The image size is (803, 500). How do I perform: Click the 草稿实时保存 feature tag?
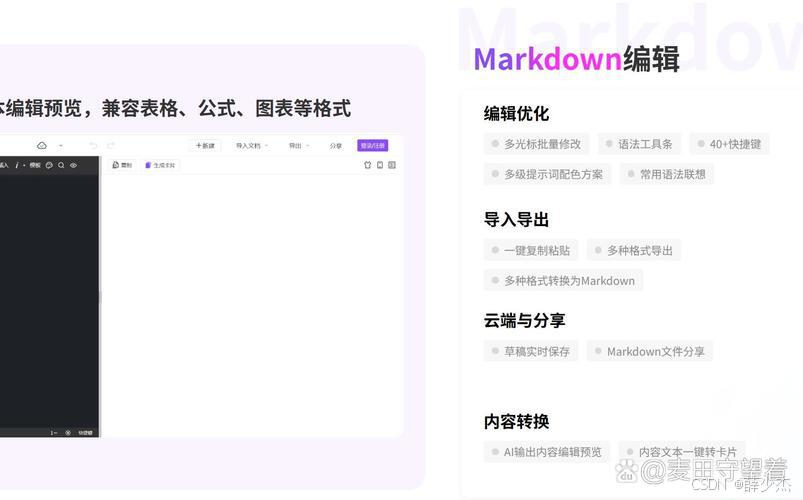pos(531,351)
